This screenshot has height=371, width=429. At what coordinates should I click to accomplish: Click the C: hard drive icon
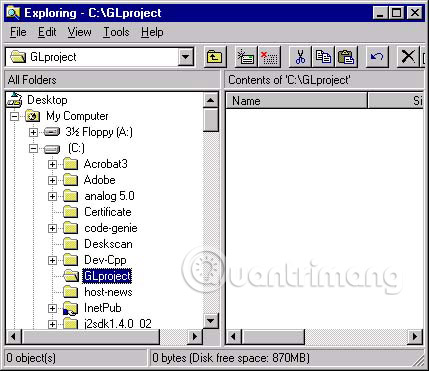click(x=52, y=149)
